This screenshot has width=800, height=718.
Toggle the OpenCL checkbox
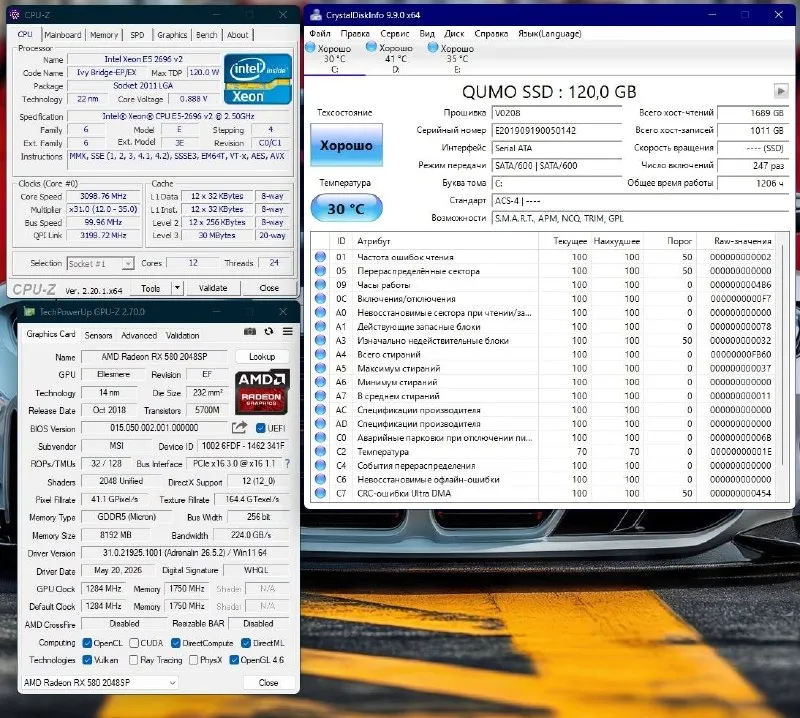(87, 643)
